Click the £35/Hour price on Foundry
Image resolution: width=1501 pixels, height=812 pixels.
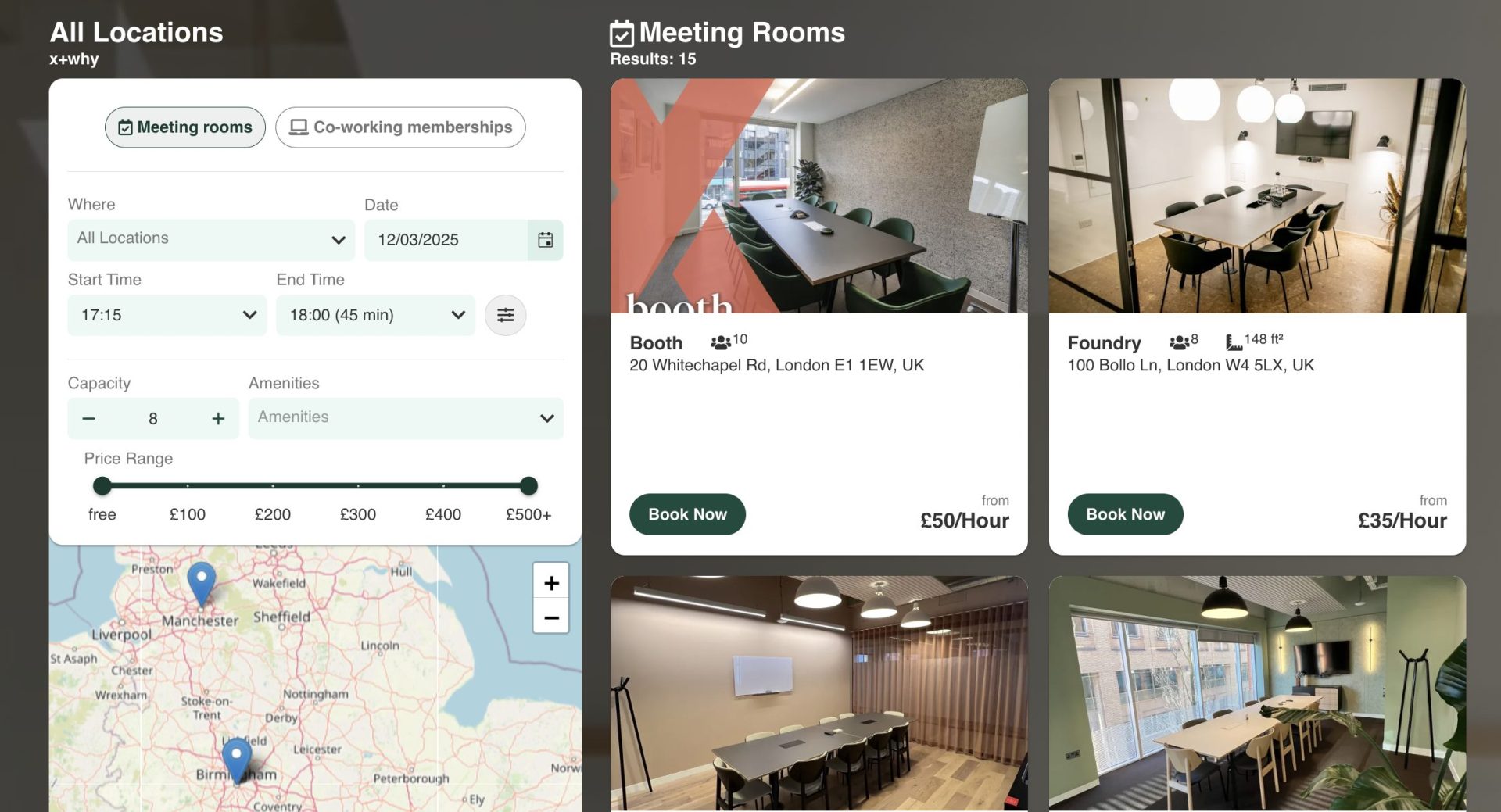pyautogui.click(x=1402, y=520)
